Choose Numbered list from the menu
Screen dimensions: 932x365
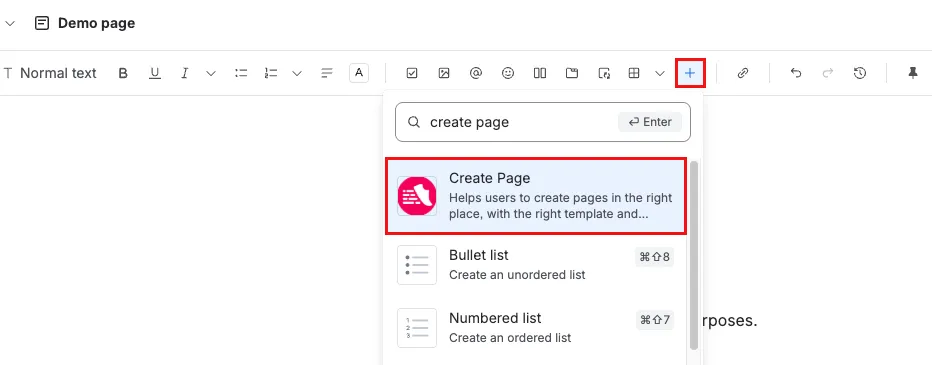pyautogui.click(x=536, y=328)
